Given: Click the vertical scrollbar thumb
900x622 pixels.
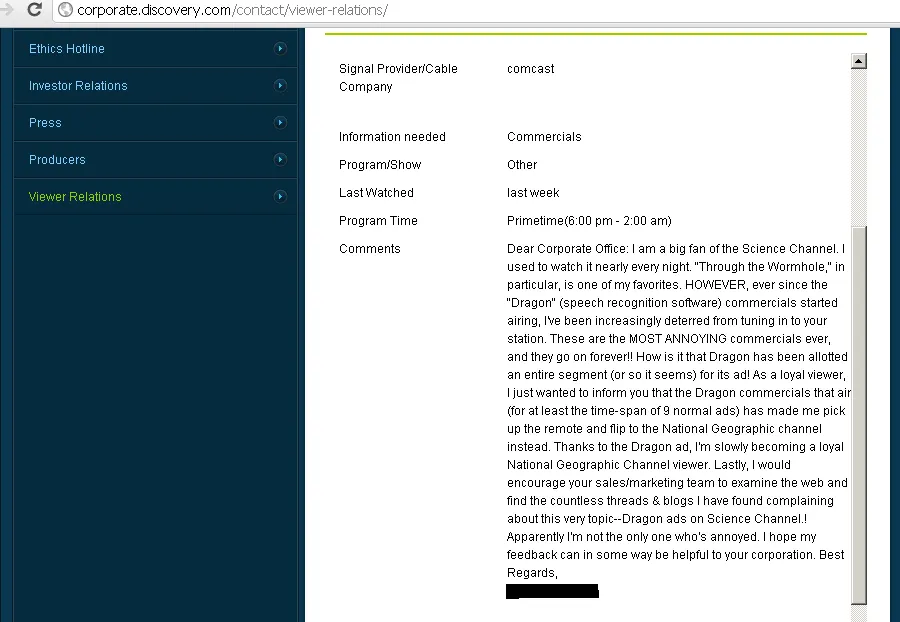Looking at the screenshot, I should pyautogui.click(x=859, y=414).
